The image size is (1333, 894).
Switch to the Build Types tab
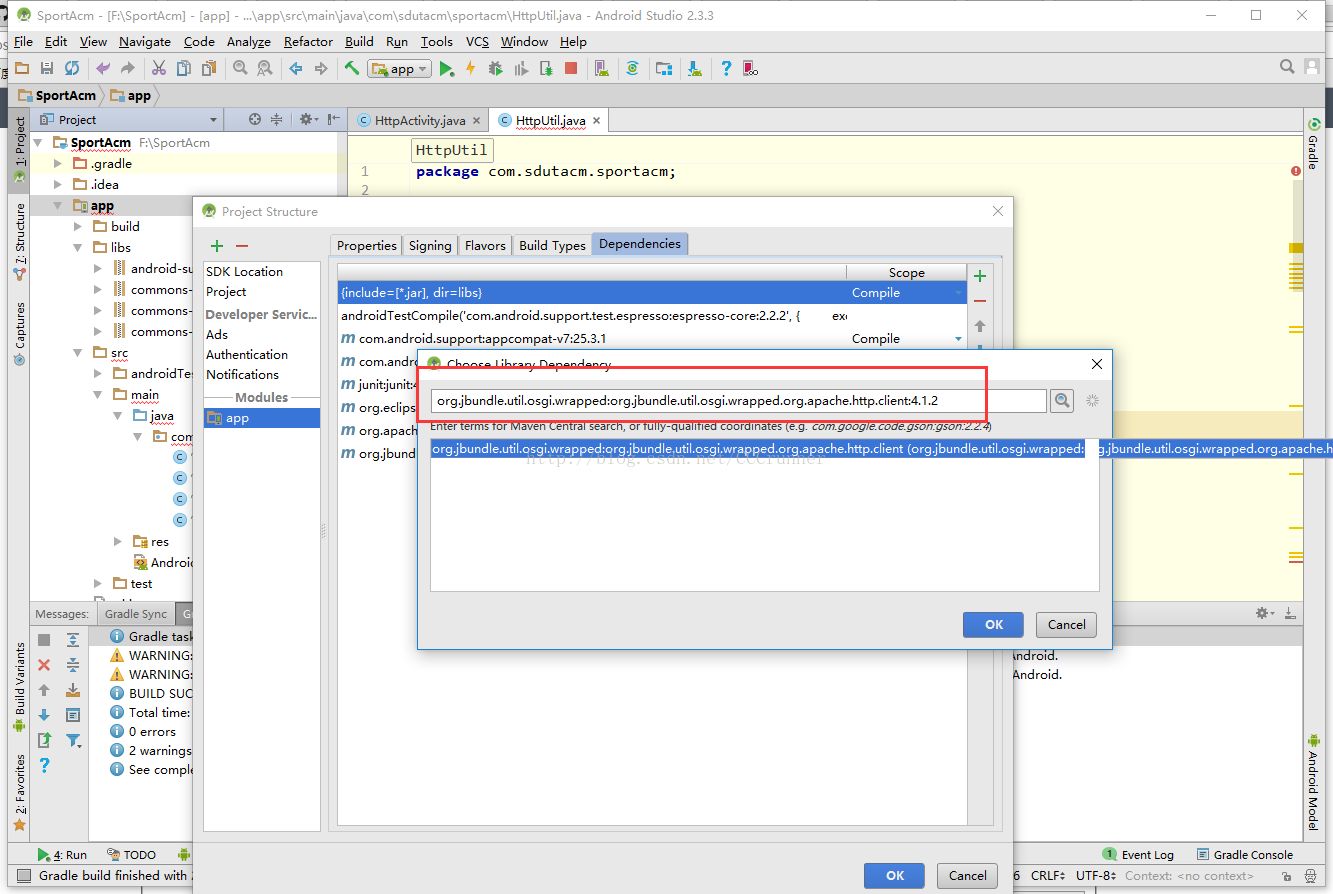click(552, 245)
